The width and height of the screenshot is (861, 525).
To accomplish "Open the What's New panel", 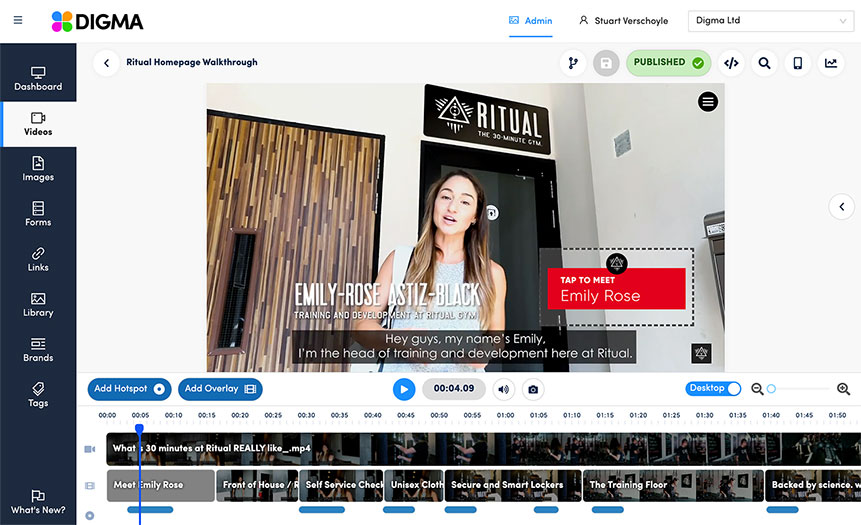I will point(38,502).
